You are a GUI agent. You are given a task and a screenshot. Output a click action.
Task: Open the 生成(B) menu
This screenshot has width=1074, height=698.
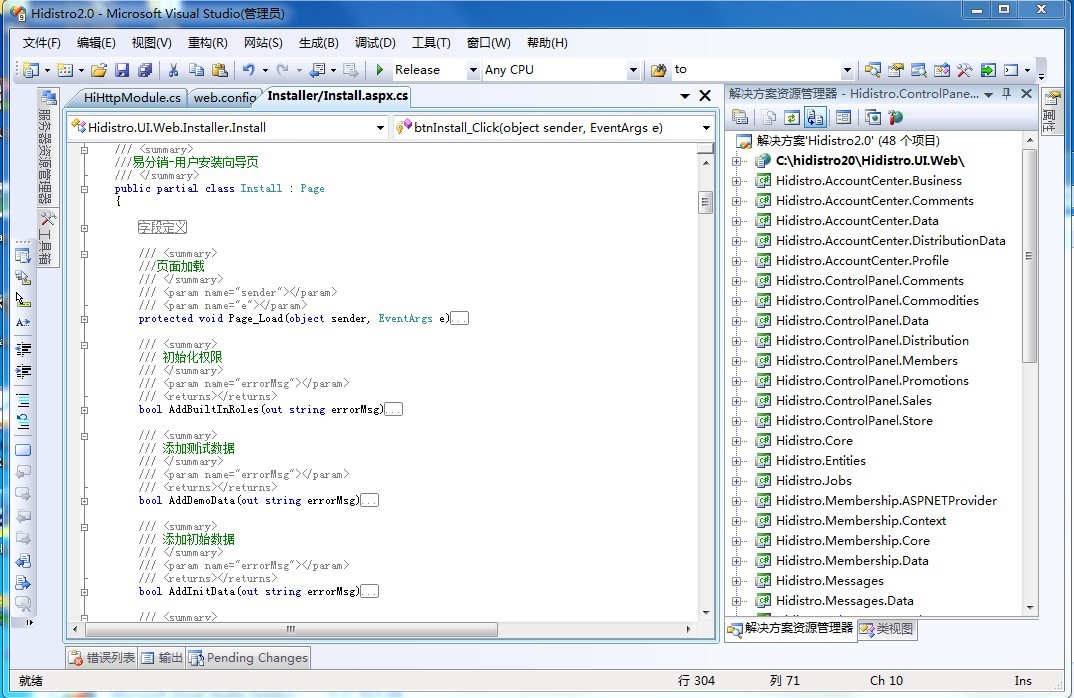click(319, 42)
